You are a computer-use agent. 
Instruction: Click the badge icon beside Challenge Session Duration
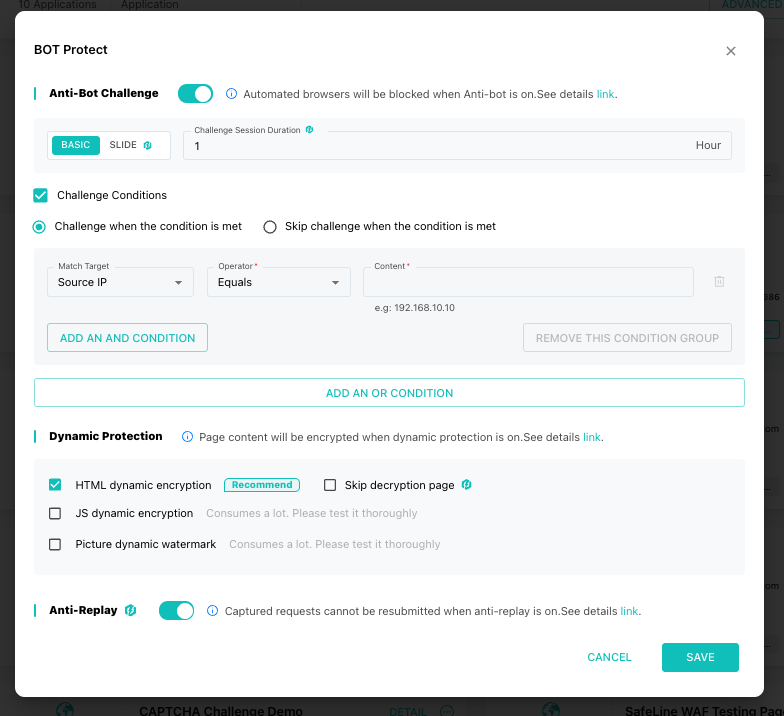coord(310,130)
